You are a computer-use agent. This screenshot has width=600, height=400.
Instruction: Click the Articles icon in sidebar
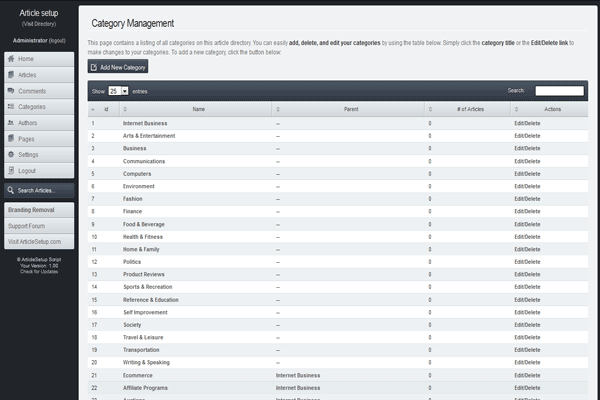click(x=11, y=75)
